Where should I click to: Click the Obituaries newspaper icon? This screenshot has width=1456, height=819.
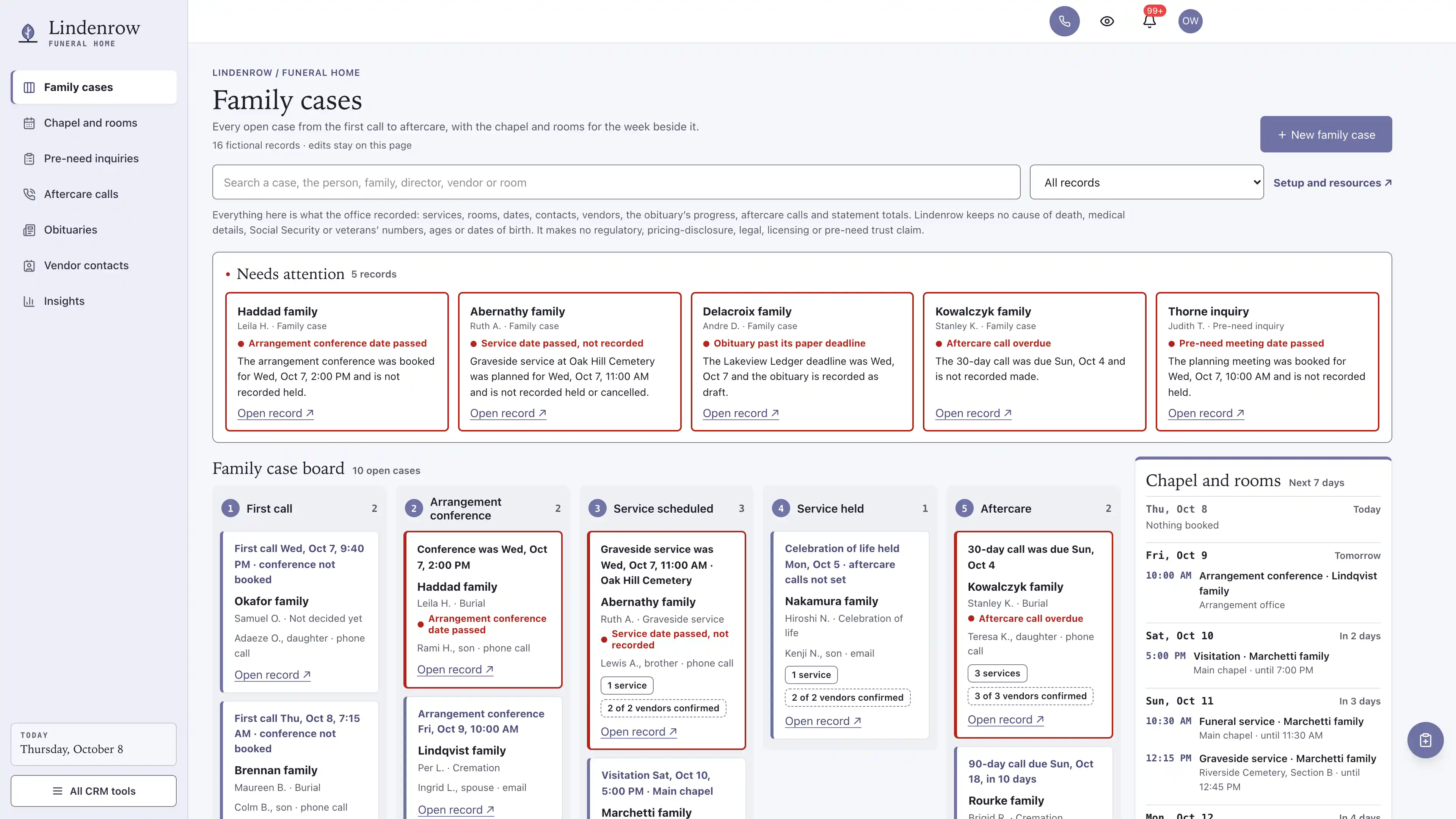[x=29, y=229]
